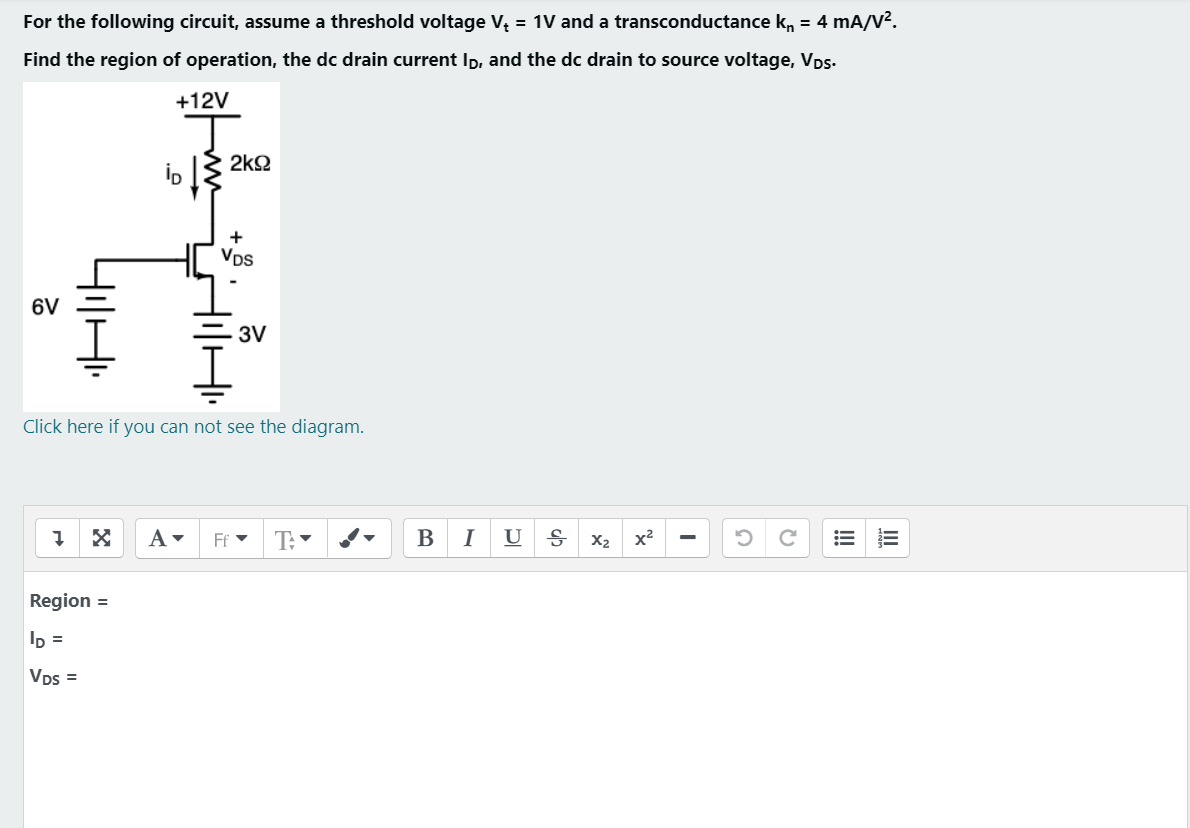Click the tab key insertion icon

coord(58,538)
